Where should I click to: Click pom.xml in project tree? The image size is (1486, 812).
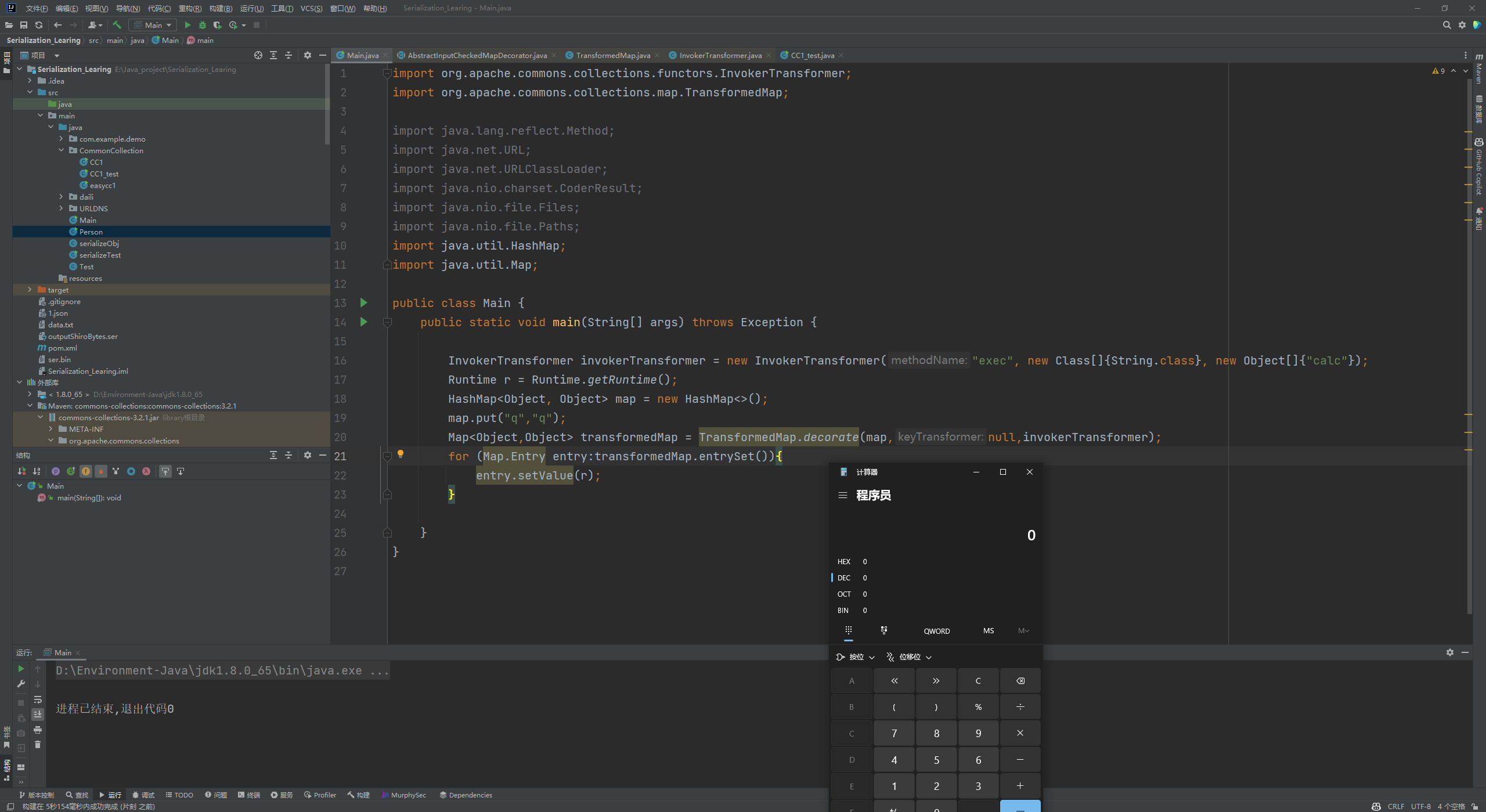click(63, 348)
